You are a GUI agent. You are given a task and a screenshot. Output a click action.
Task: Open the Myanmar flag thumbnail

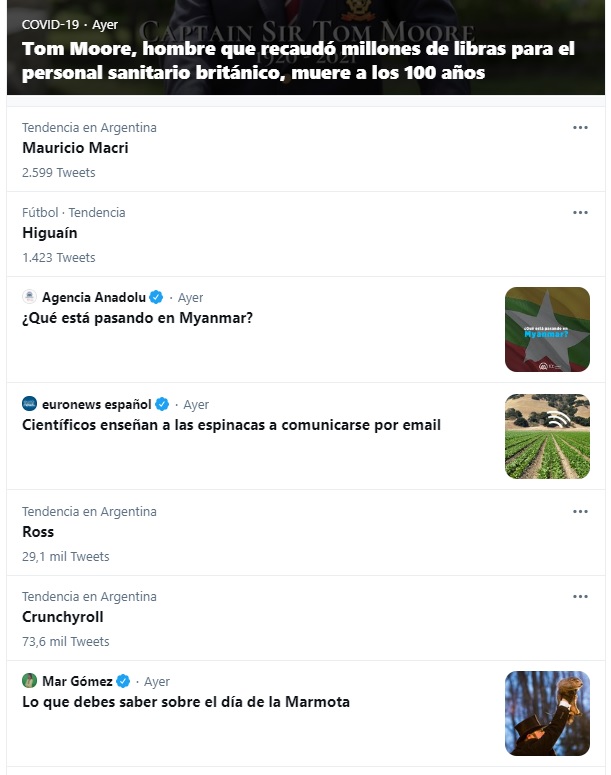pyautogui.click(x=547, y=329)
